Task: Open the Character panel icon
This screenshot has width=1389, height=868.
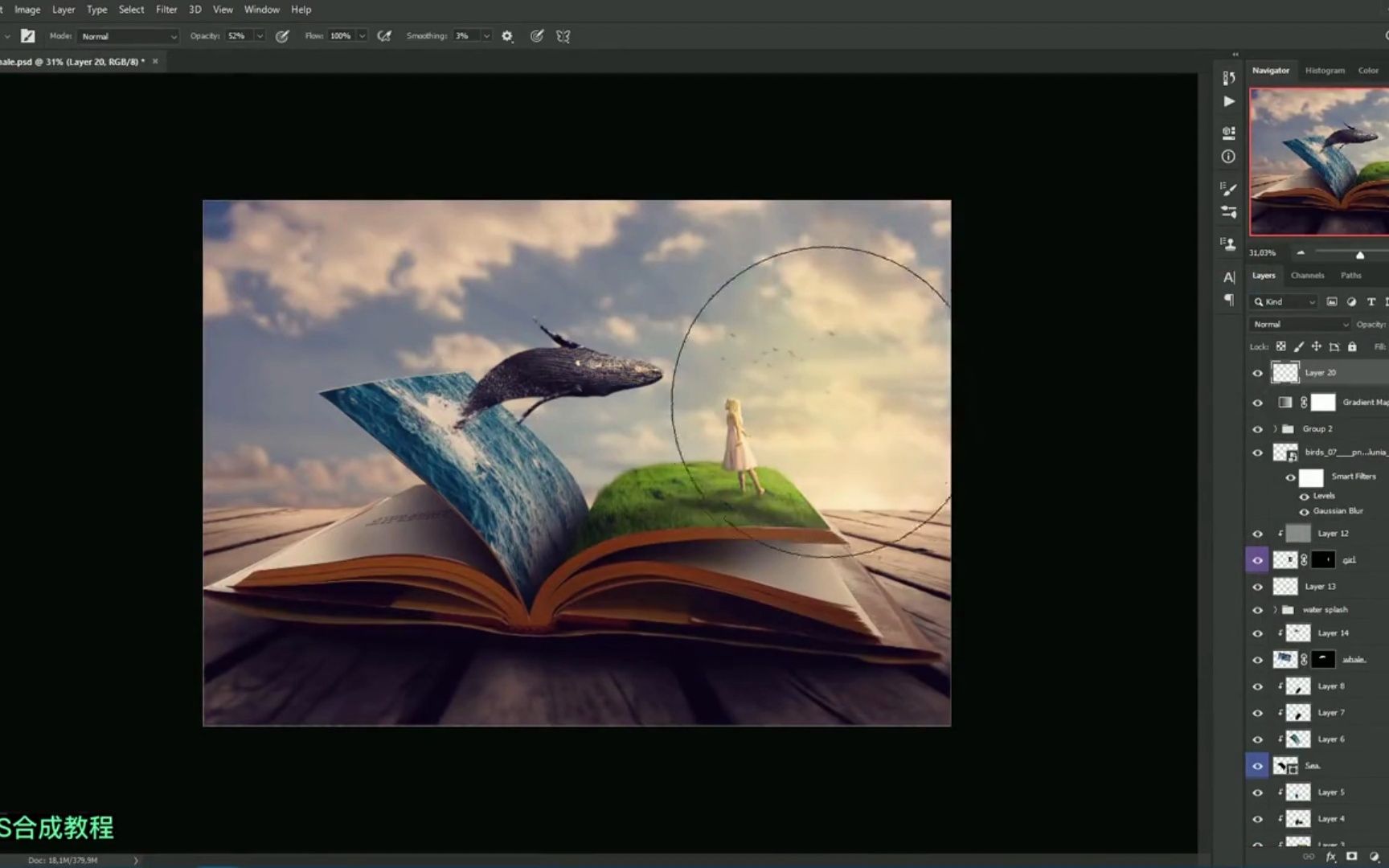Action: (x=1228, y=277)
